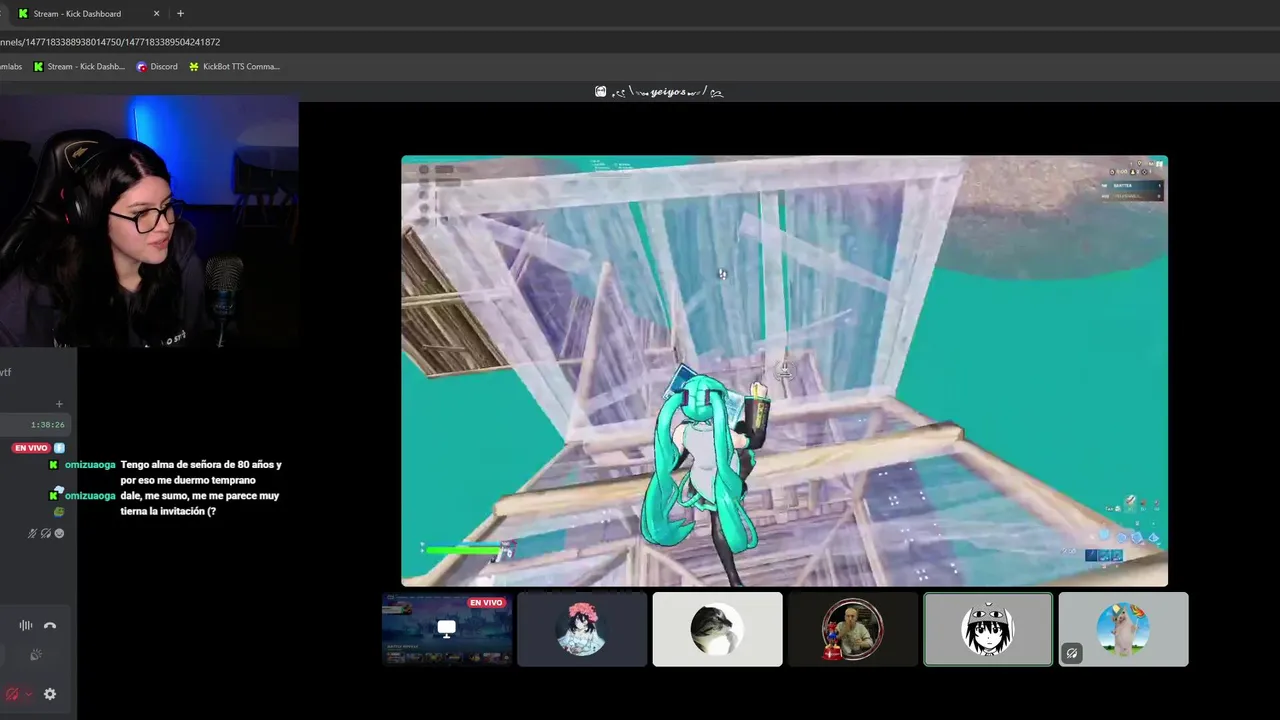Open the Stream - Kick Dashb... bookmark

coord(79,67)
